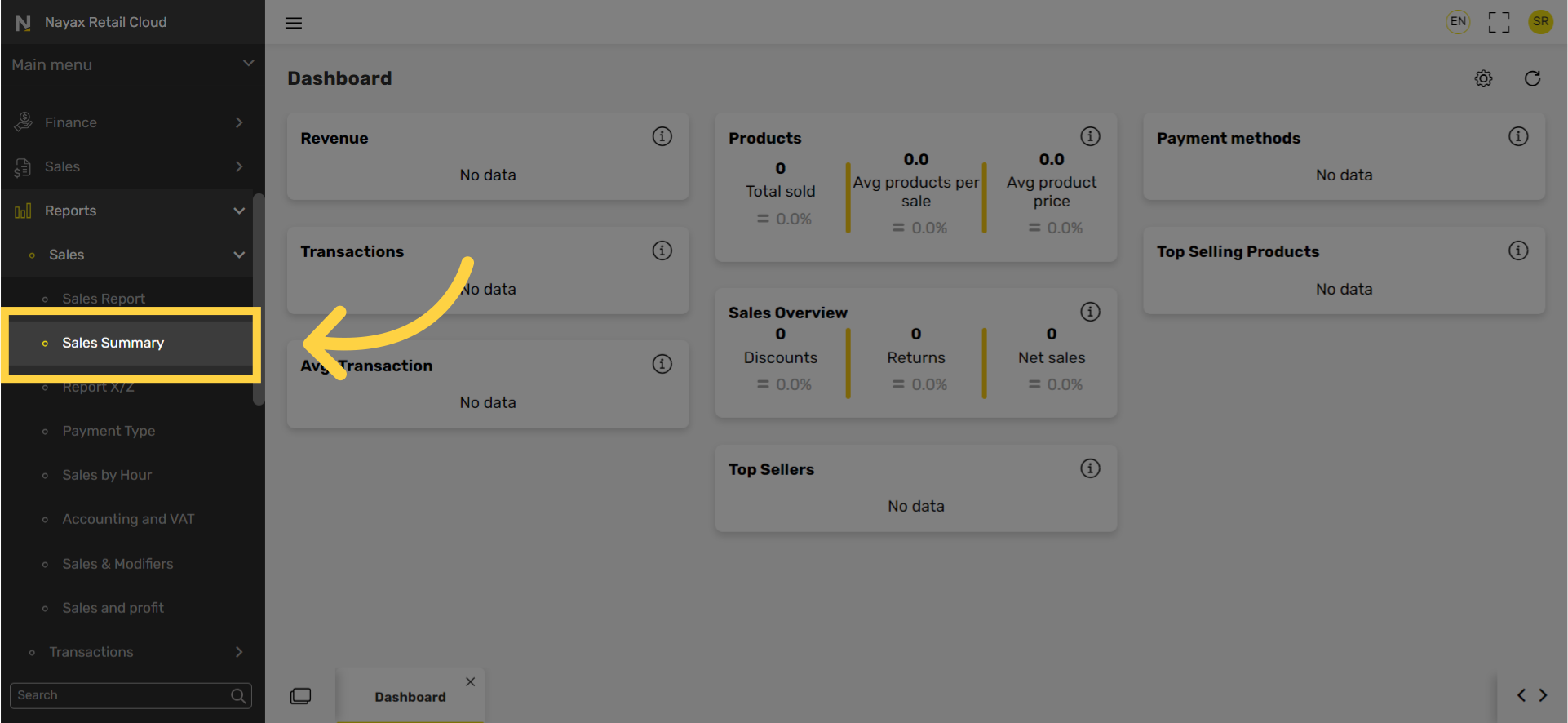The height and width of the screenshot is (723, 1568).
Task: Open the tab windows overview icon
Action: pyautogui.click(x=300, y=696)
